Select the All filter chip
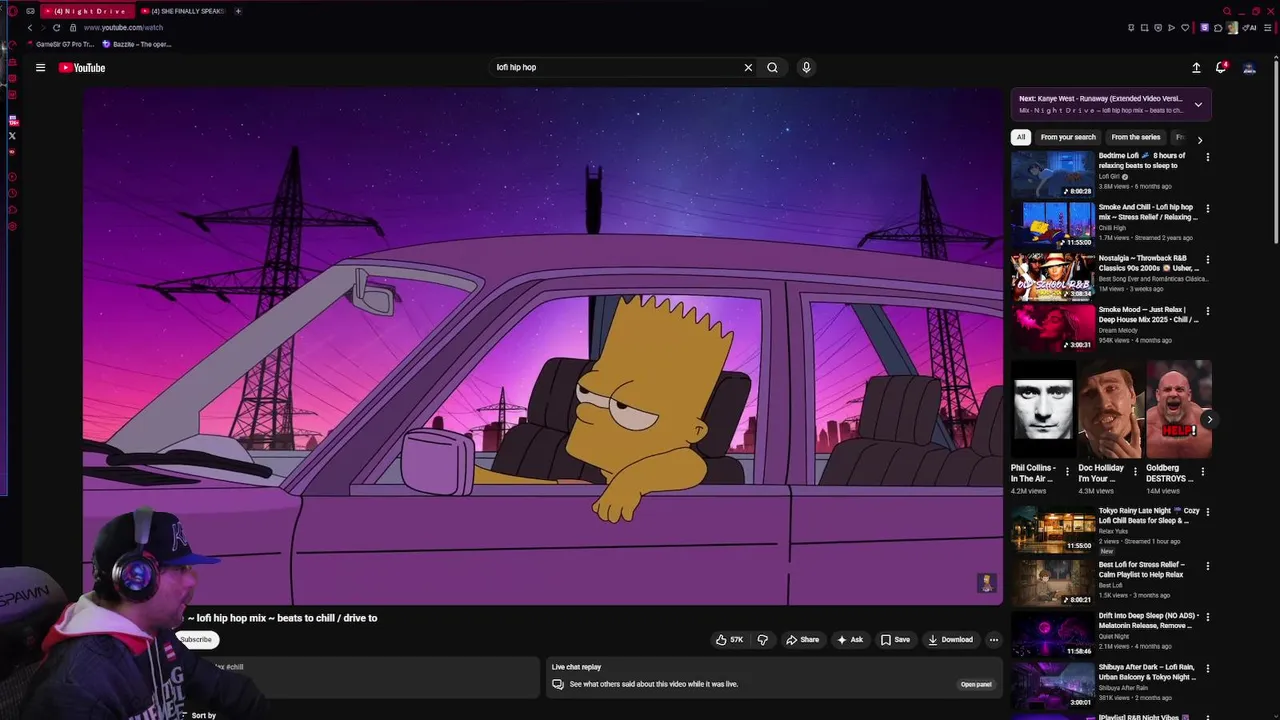Image resolution: width=1280 pixels, height=720 pixels. (x=1021, y=137)
